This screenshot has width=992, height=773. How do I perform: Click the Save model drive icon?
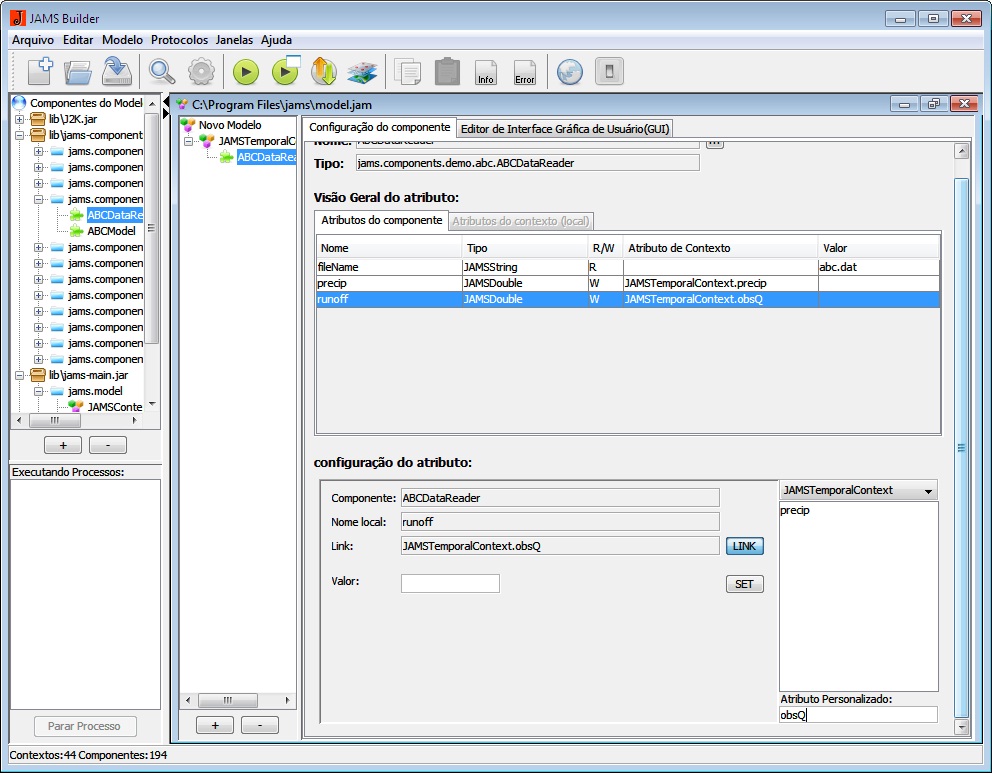pyautogui.click(x=117, y=71)
